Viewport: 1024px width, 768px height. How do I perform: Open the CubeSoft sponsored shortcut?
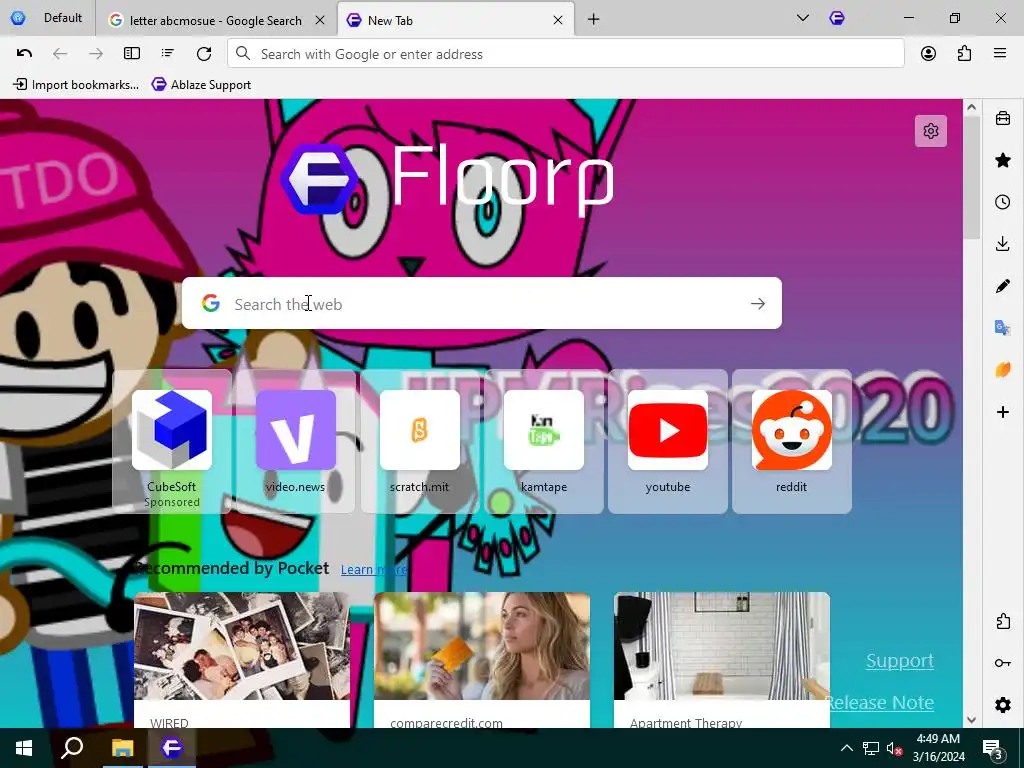pos(172,441)
